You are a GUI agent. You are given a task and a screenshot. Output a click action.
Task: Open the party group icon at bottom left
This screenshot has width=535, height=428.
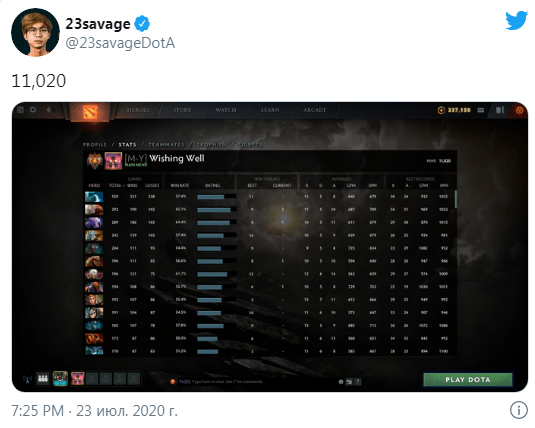(x=43, y=379)
